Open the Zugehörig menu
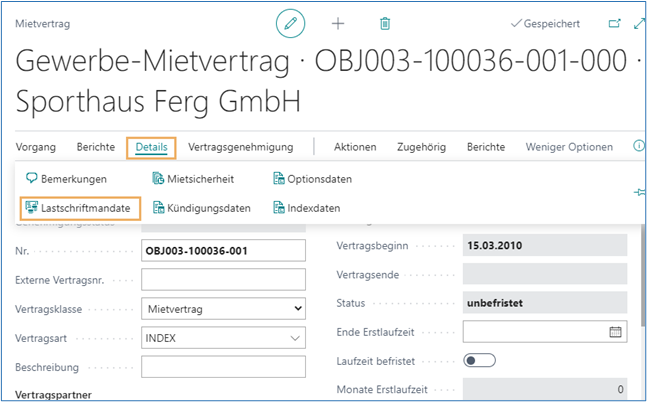 (421, 147)
